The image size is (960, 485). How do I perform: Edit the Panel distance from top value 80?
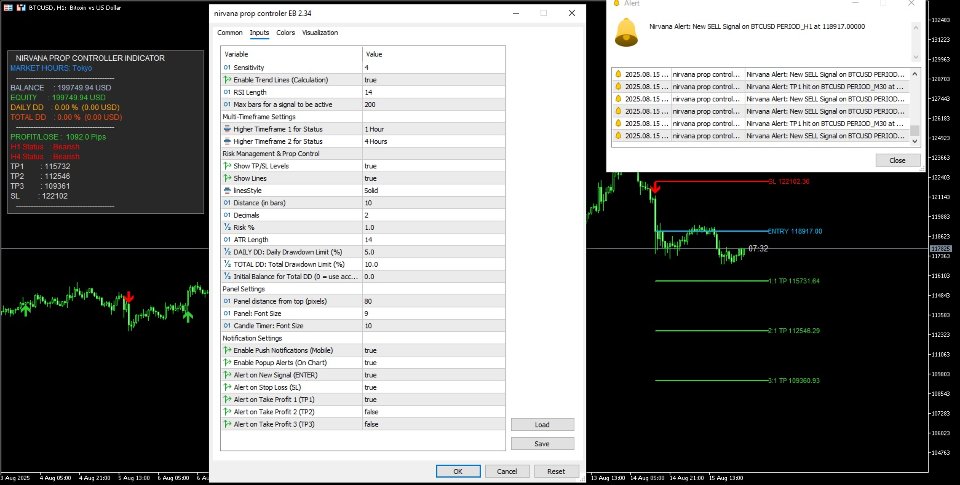click(434, 301)
